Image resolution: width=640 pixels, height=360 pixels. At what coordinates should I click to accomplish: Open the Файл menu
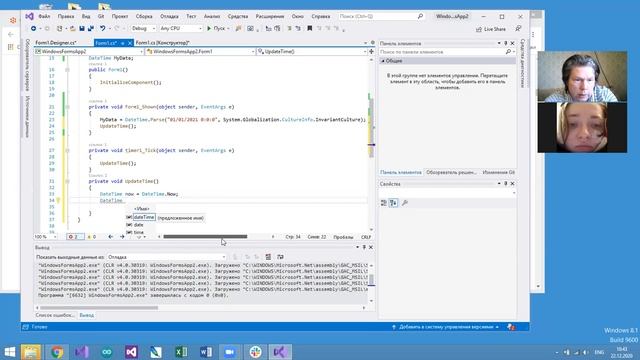[x=44, y=16]
